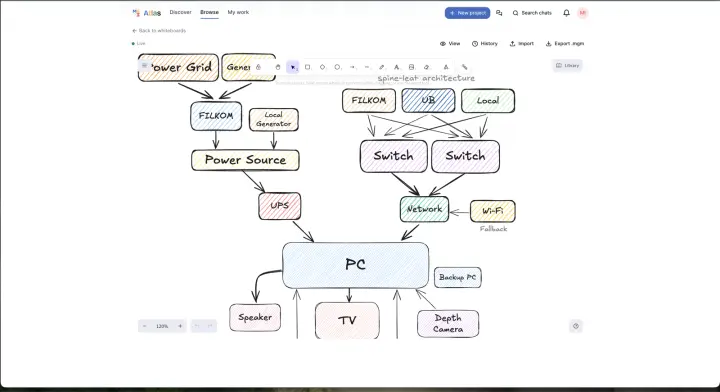Click the redo arrow button

[210, 326]
